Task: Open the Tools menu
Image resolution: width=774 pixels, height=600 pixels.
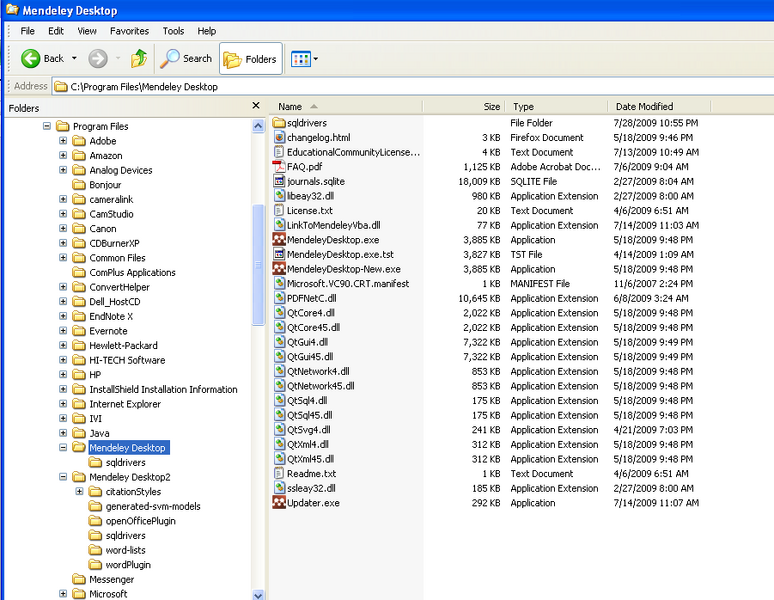Action: coord(173,31)
